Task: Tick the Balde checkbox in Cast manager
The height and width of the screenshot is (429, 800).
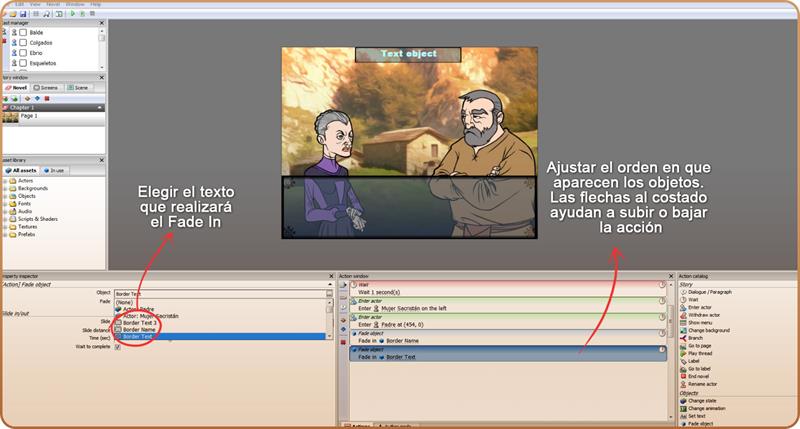Action: [23, 33]
